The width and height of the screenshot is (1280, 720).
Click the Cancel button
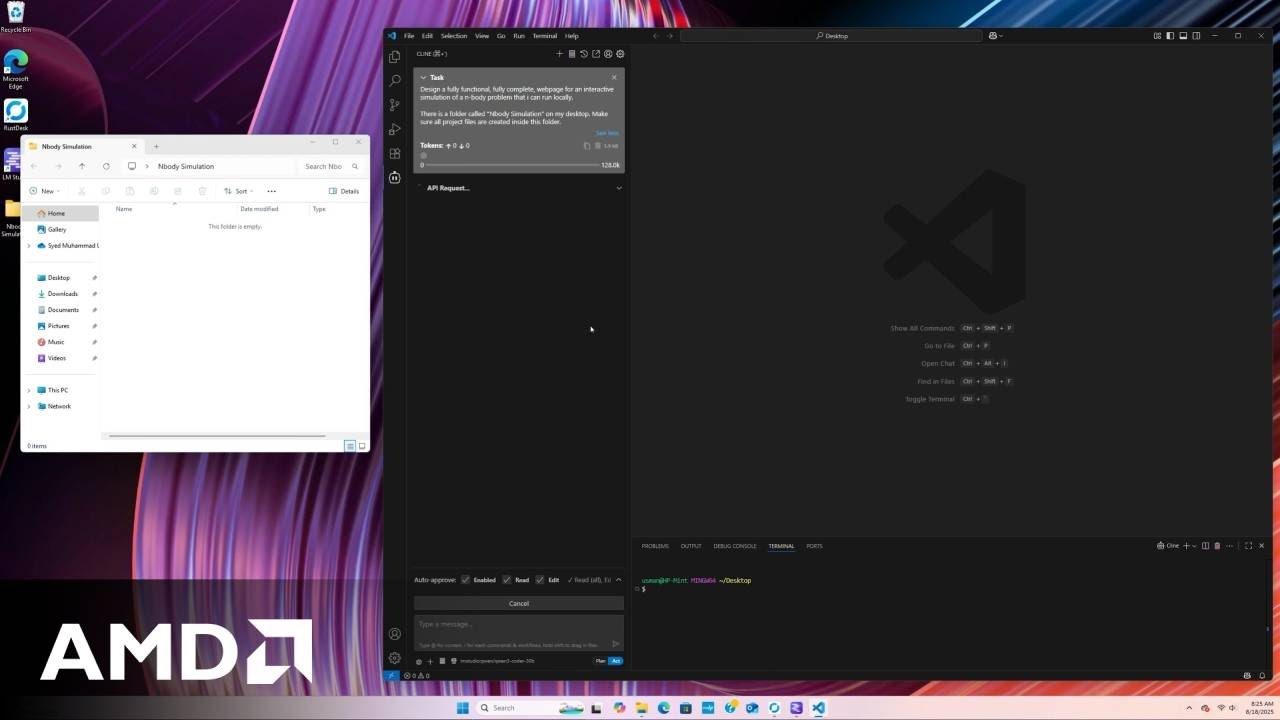coord(519,603)
